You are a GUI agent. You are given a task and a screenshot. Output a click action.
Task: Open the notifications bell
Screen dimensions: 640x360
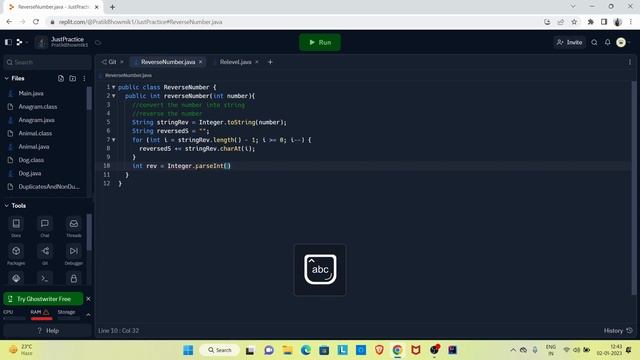tap(607, 42)
